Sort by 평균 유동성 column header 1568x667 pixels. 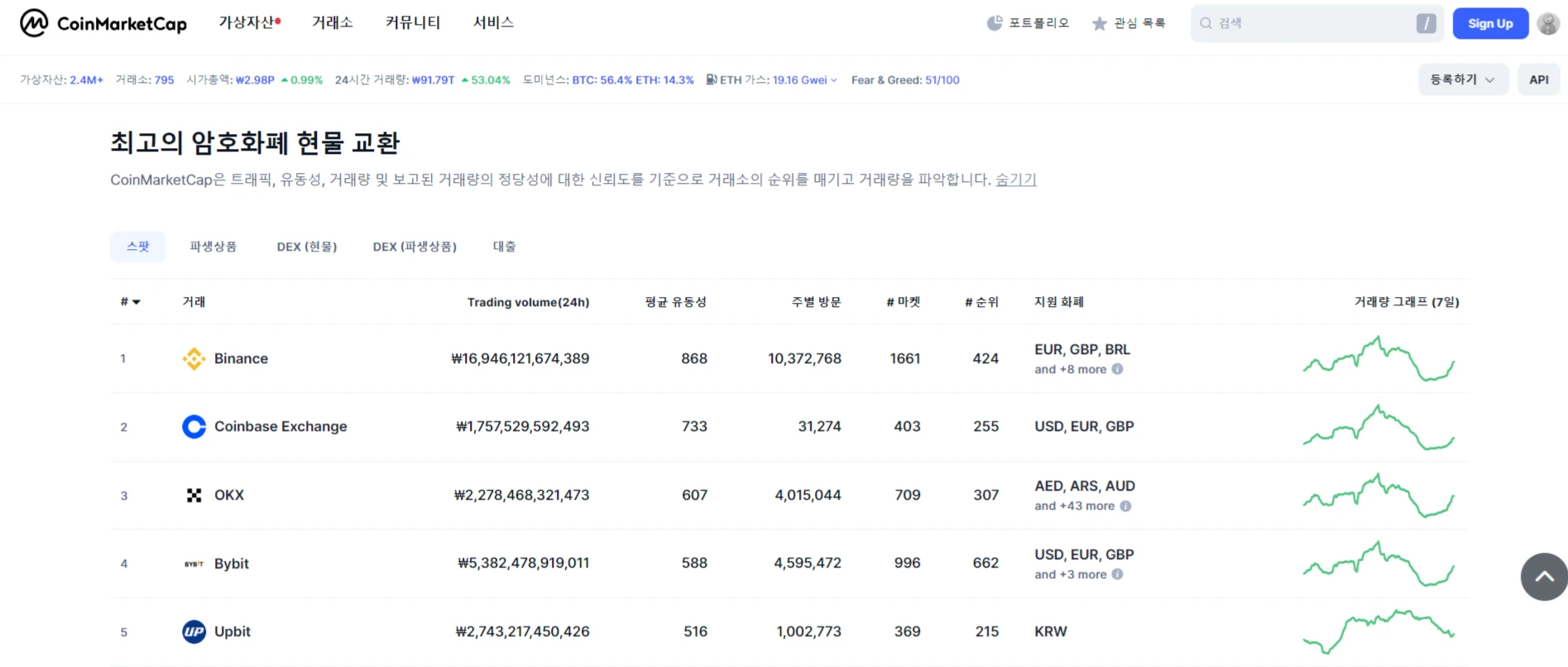click(676, 302)
